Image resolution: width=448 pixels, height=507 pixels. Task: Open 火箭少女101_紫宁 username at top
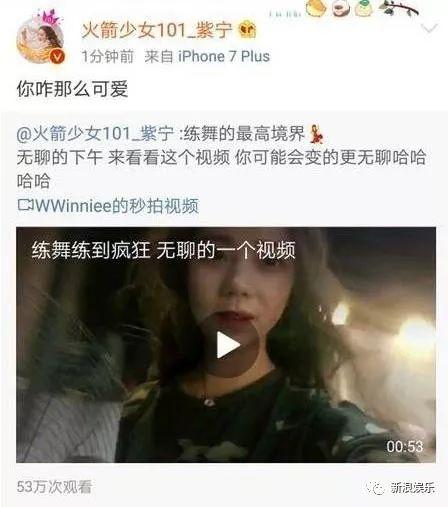click(x=157, y=30)
